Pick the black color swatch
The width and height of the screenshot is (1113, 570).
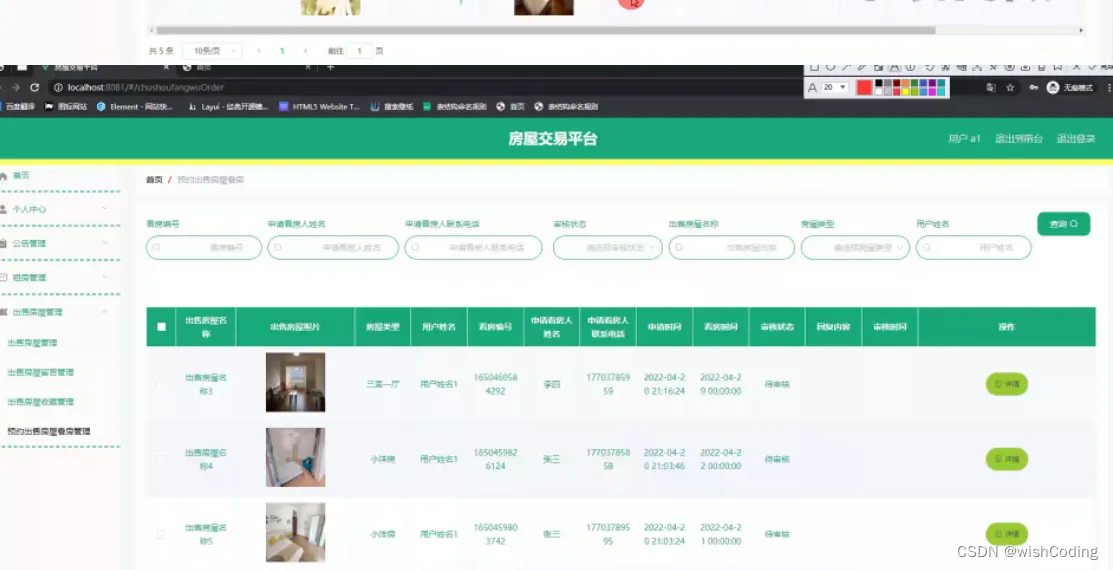(x=879, y=83)
